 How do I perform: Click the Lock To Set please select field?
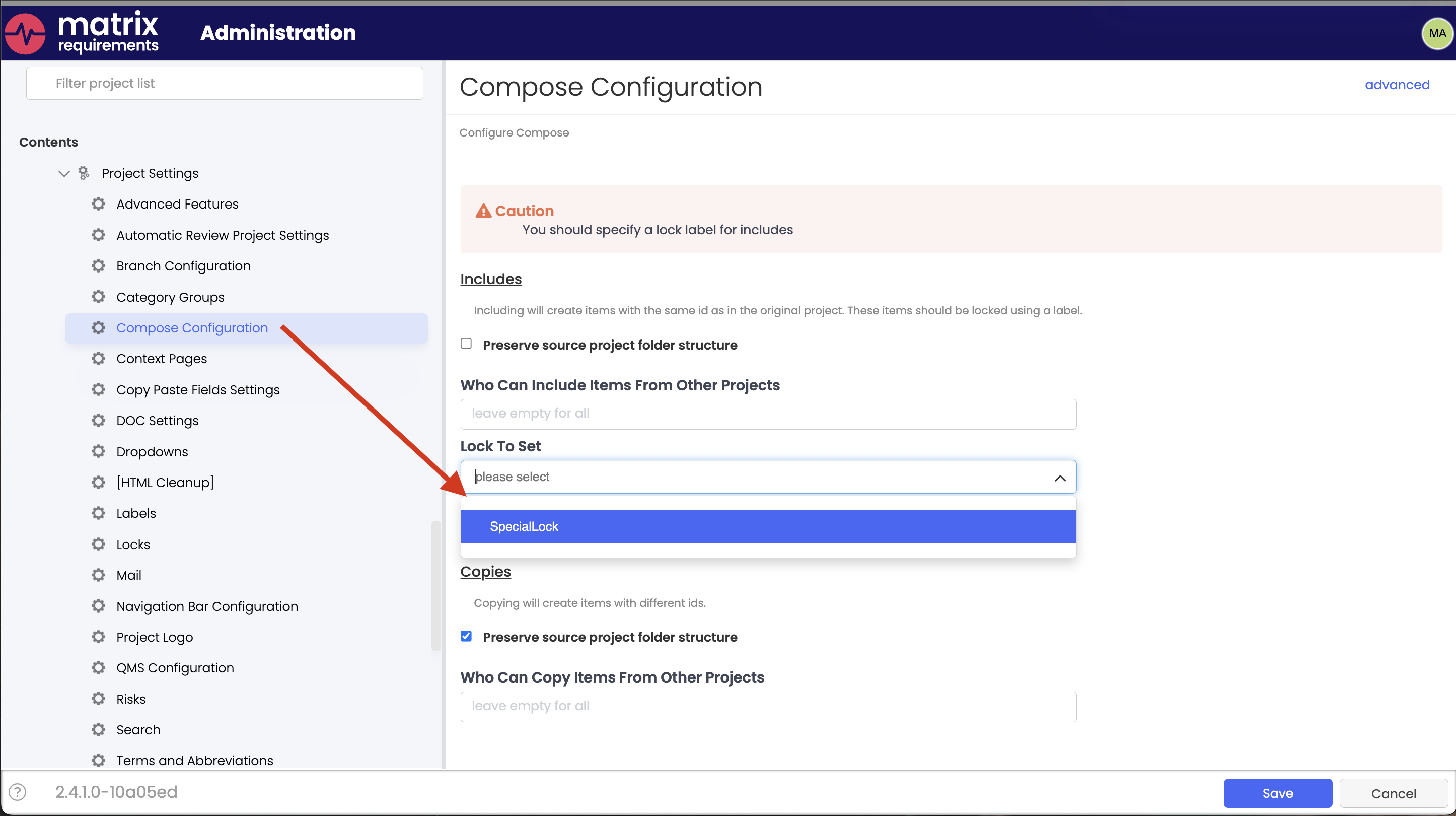768,477
